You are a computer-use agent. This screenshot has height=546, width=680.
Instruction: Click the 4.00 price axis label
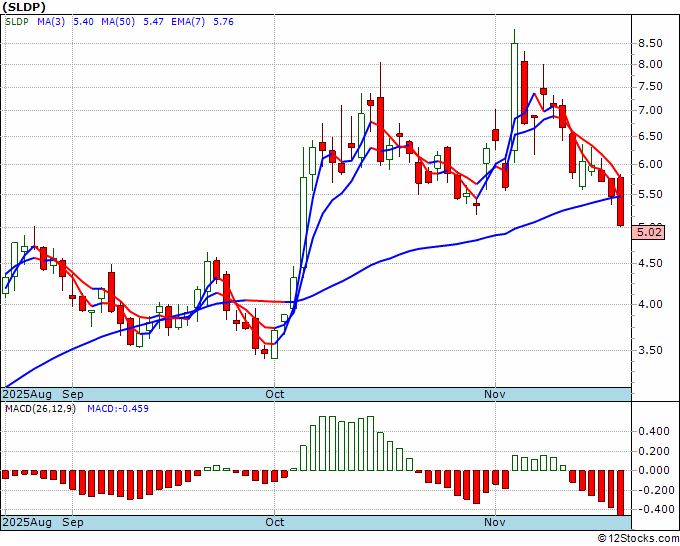click(x=650, y=304)
